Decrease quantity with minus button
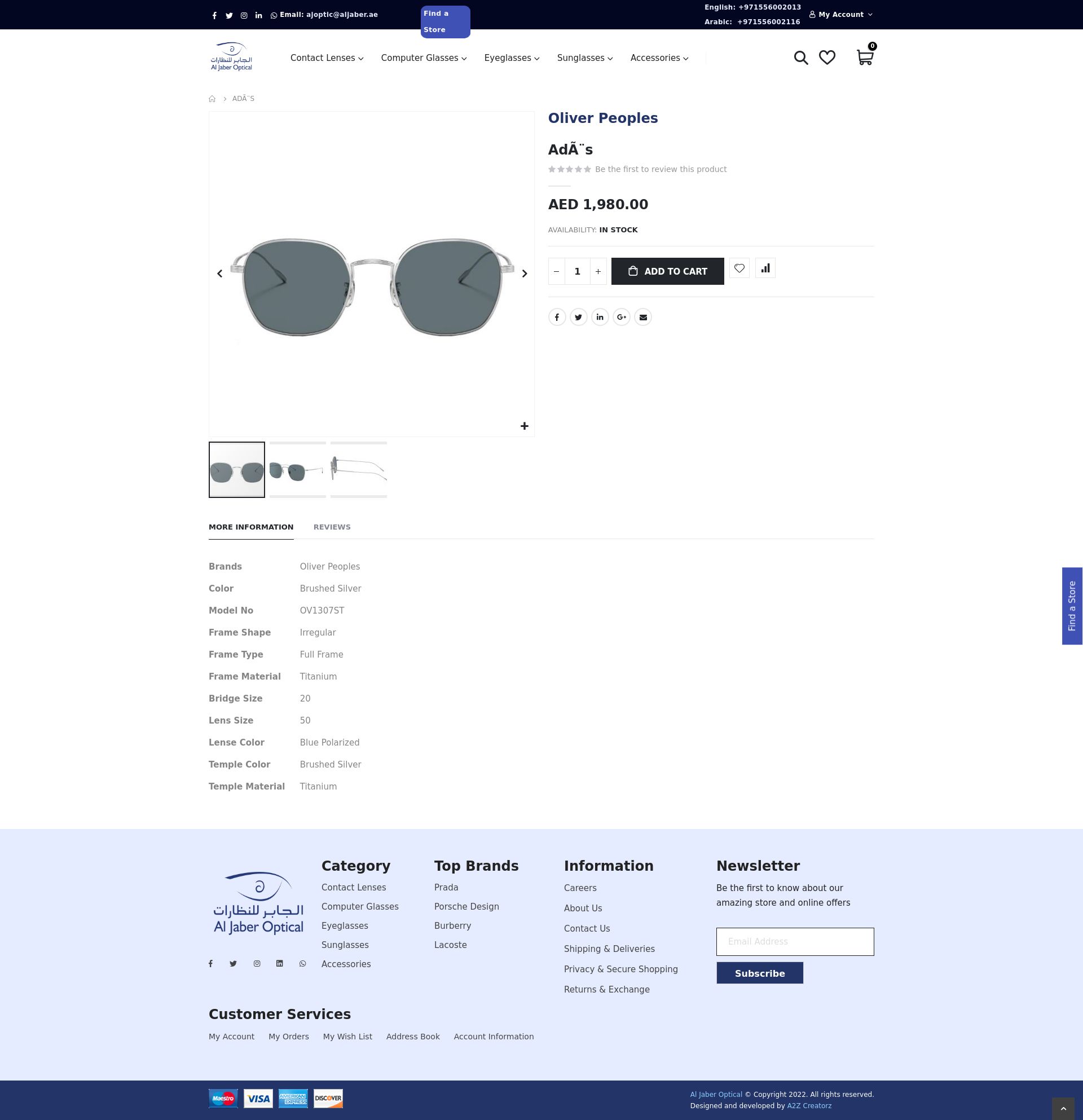This screenshot has height=1120, width=1083. click(557, 271)
